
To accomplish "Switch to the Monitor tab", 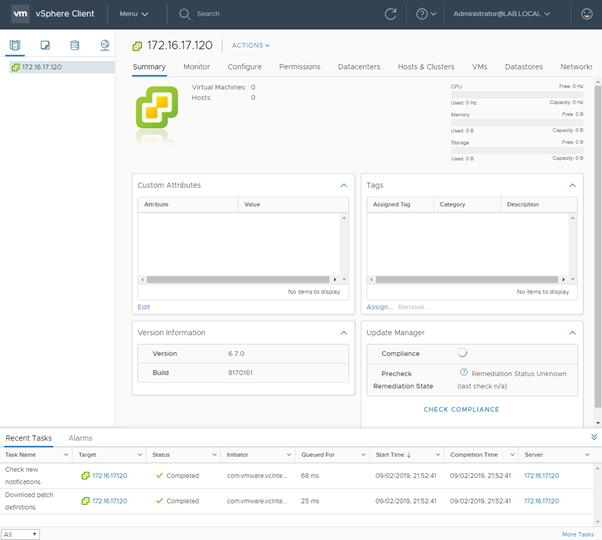I will pos(197,67).
